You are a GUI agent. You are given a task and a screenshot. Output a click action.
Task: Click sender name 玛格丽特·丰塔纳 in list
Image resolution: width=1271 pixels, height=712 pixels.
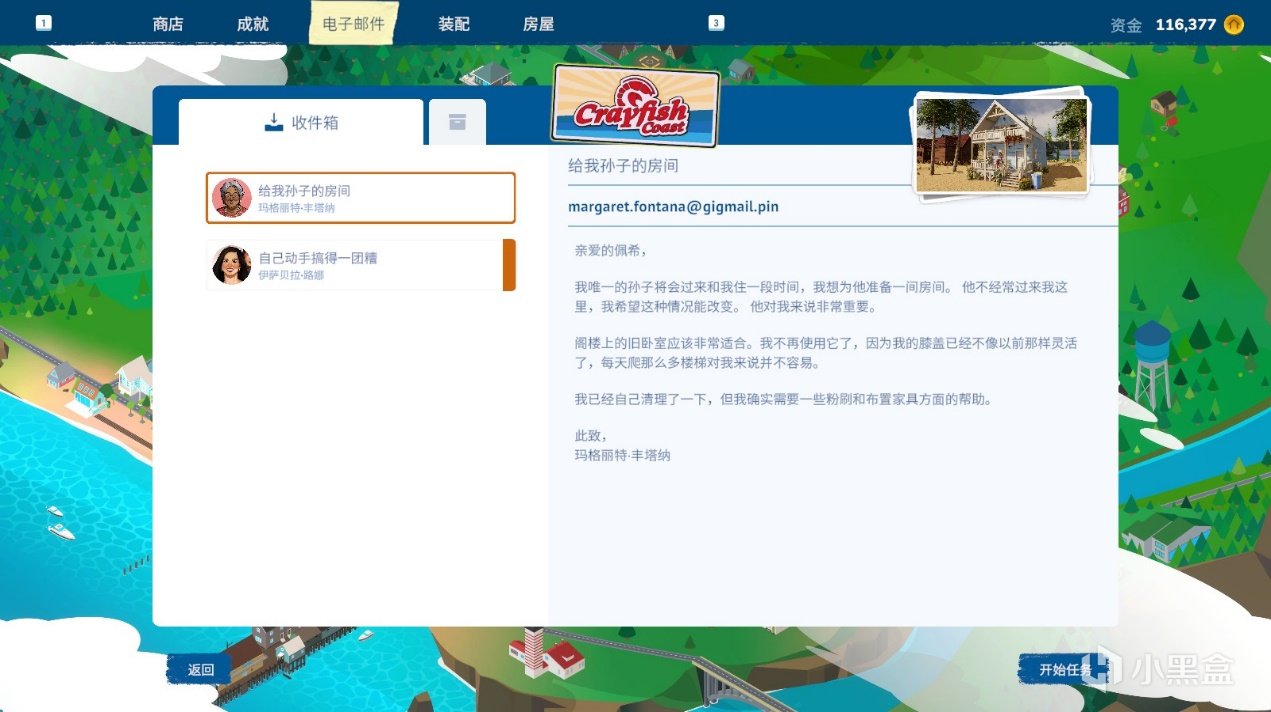click(x=297, y=208)
